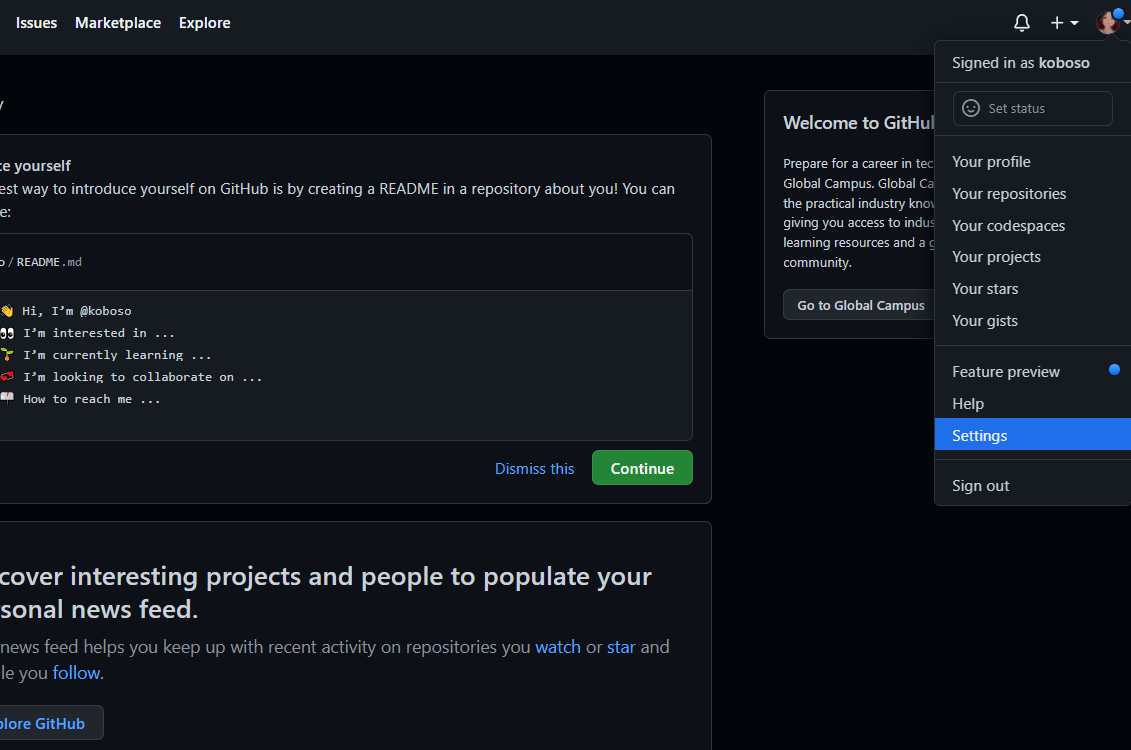Click the Explore GitHub button
Viewport: 1131px width, 750px height.
click(x=50, y=723)
